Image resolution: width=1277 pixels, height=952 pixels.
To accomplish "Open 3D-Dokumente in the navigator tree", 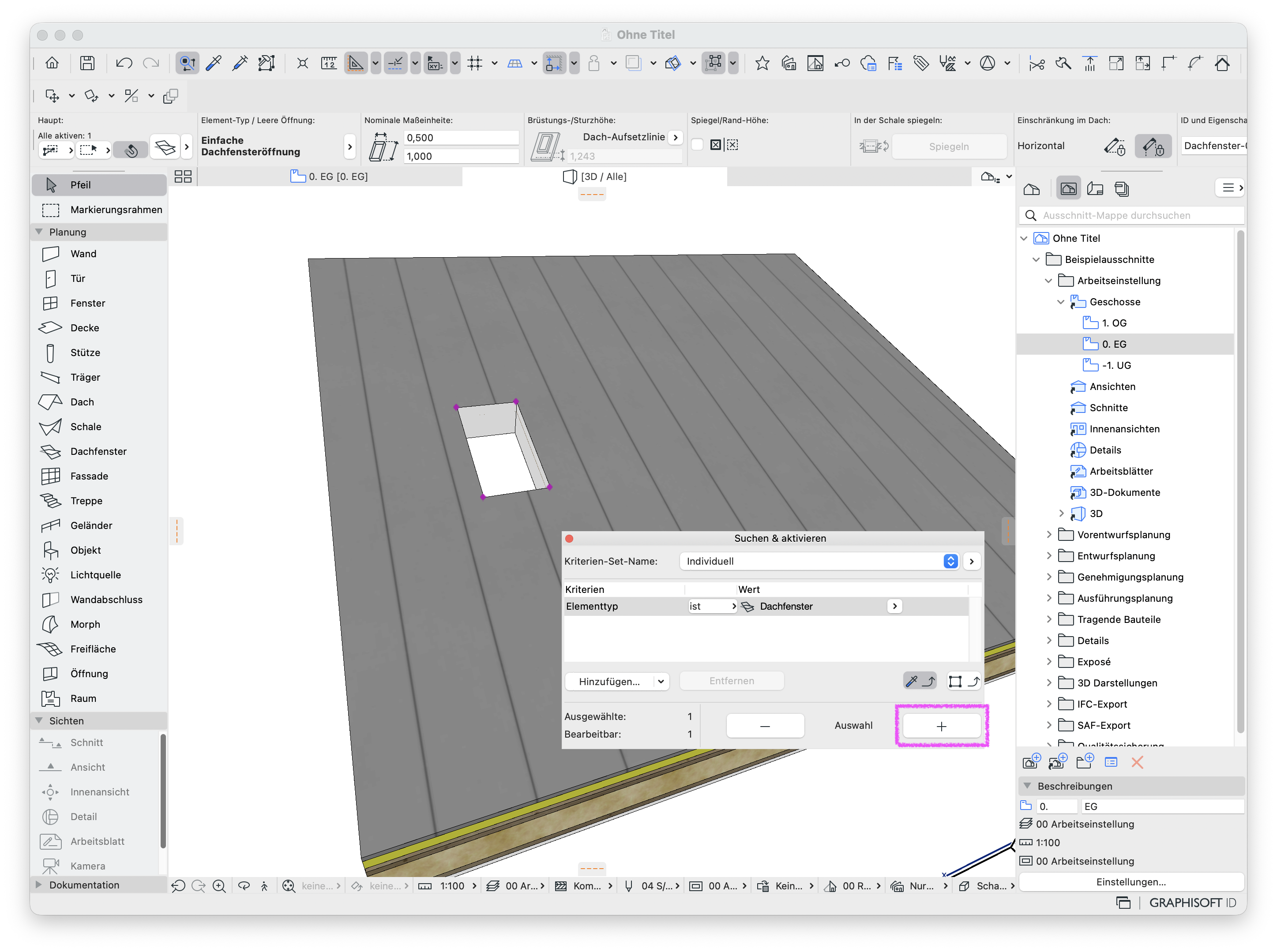I will coord(1124,493).
